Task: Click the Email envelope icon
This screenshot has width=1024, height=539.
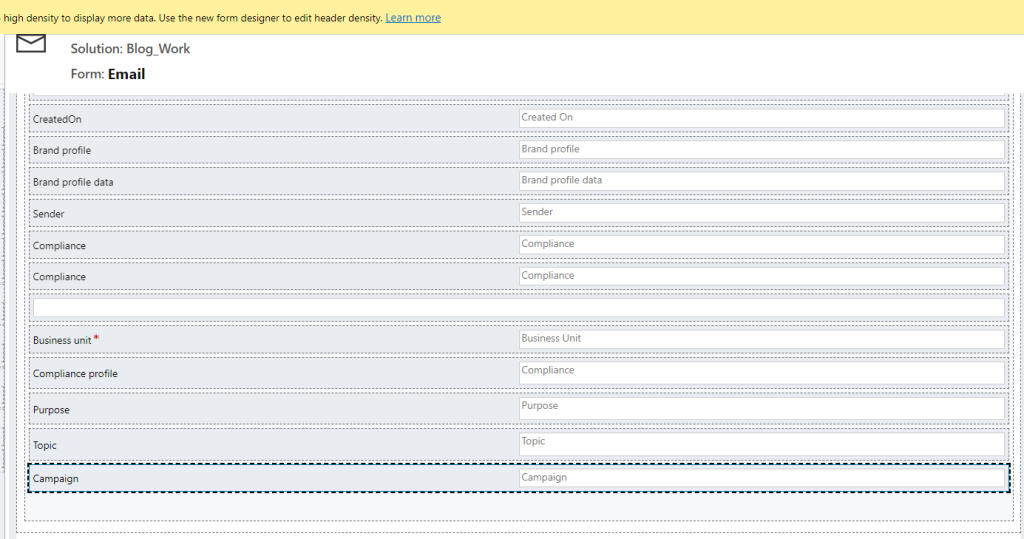Action: tap(31, 44)
